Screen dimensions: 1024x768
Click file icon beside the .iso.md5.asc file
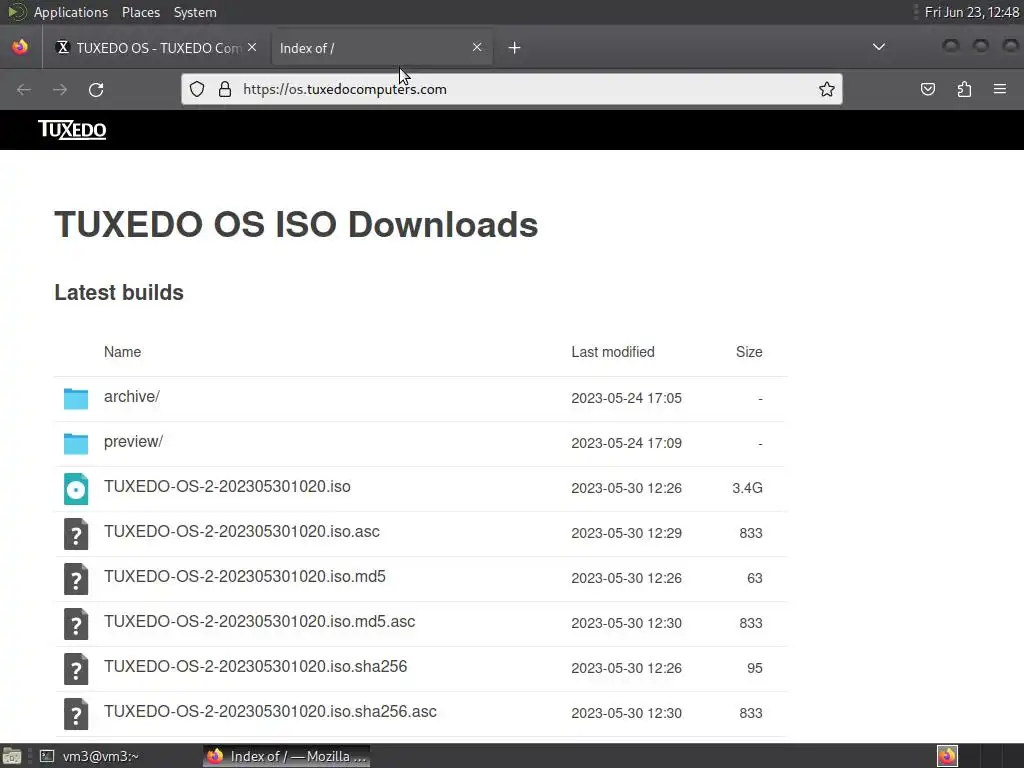(76, 624)
